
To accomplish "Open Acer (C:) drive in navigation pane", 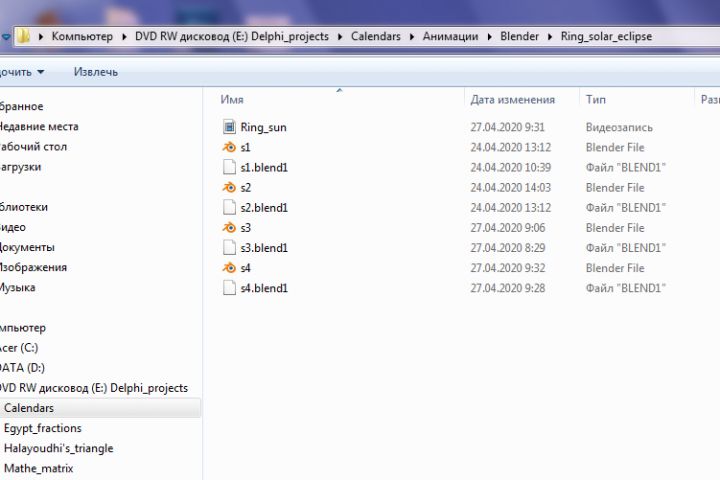I will [x=19, y=348].
